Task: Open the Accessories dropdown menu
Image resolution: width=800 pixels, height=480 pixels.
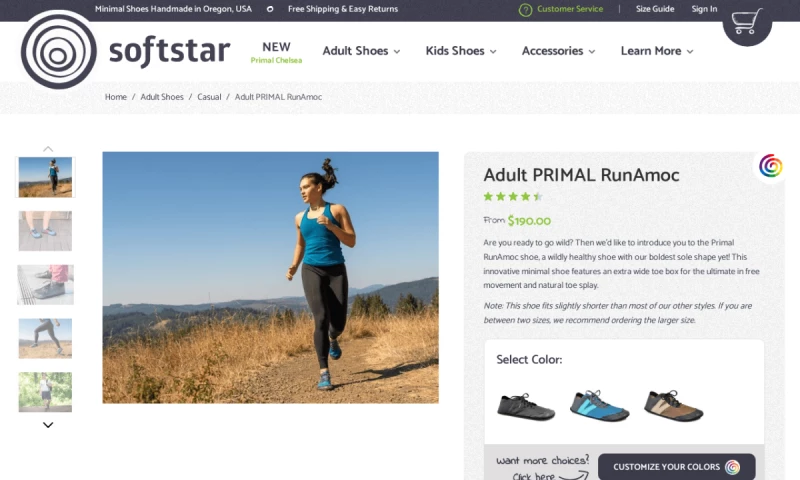Action: [558, 51]
